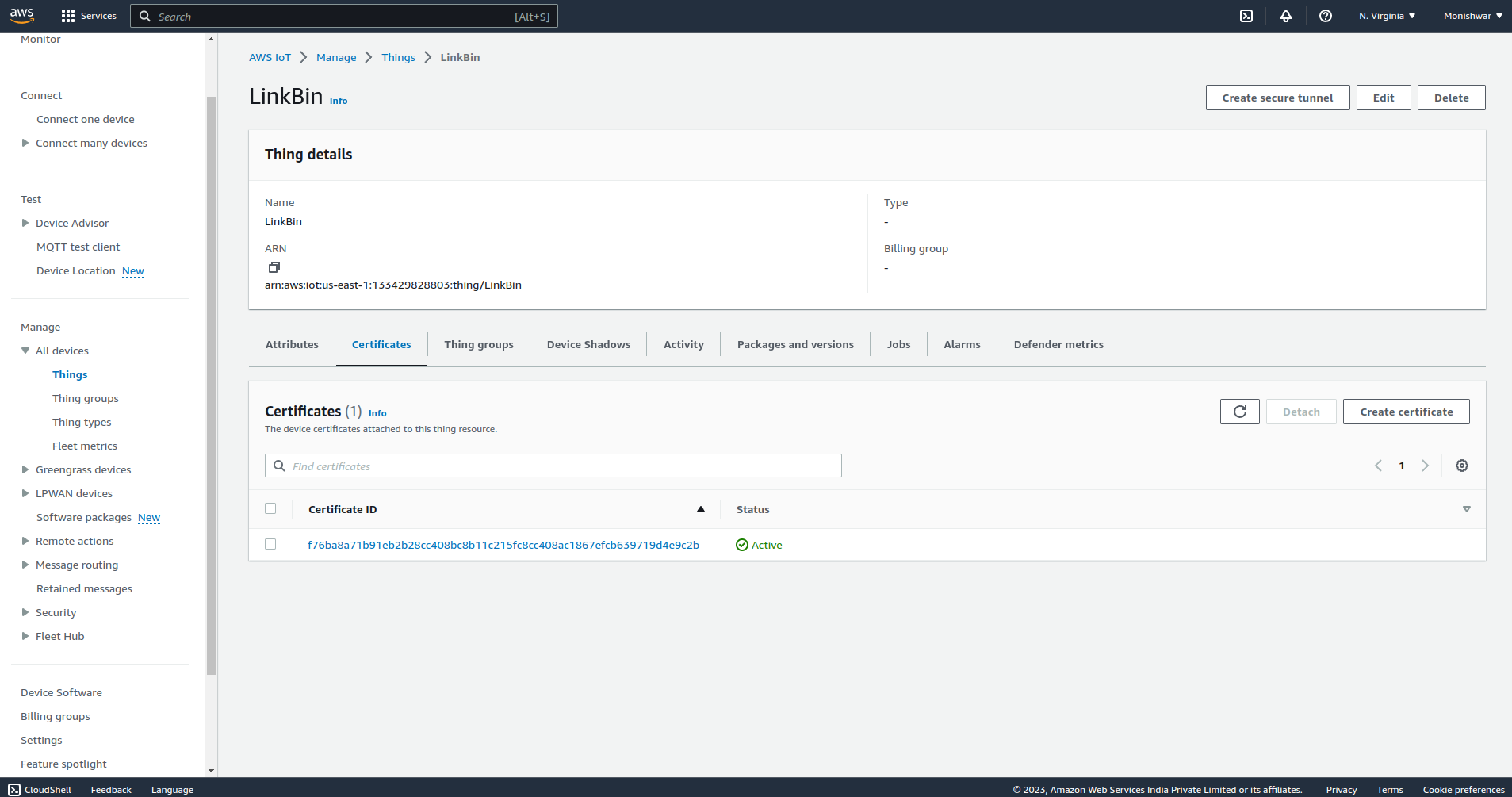Screen dimensions: 1512x797
Task: Open the Monishwar account menu
Action: click(x=1472, y=16)
